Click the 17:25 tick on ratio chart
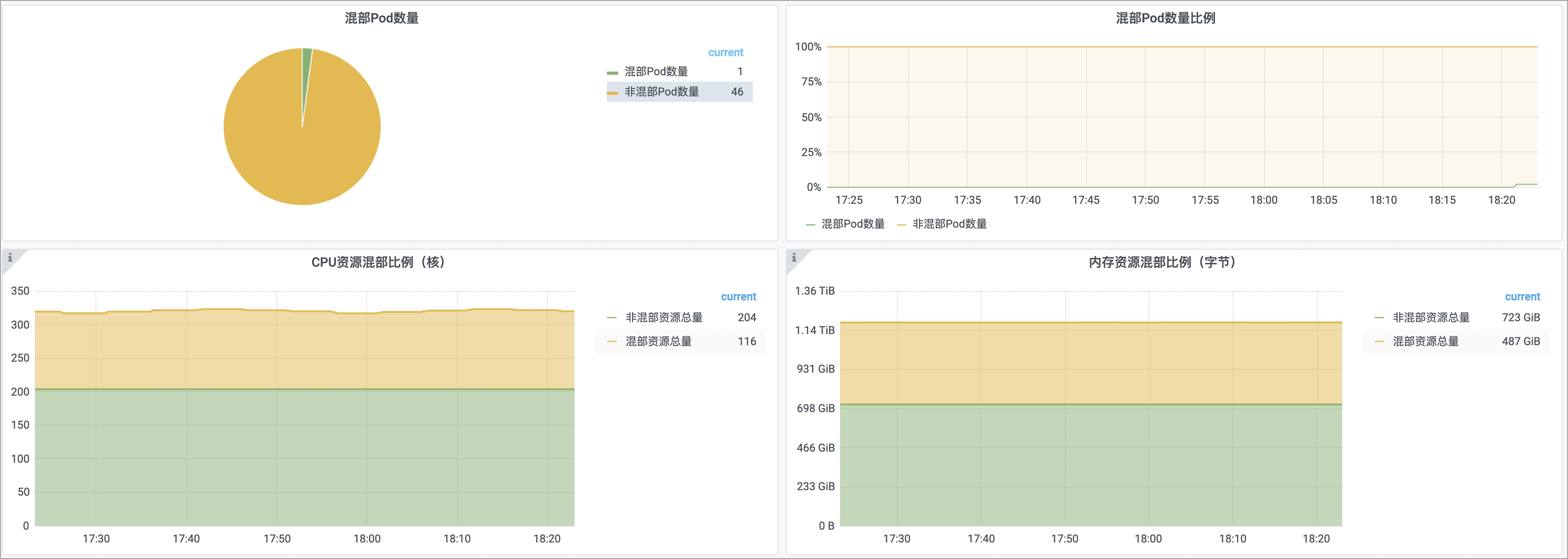The height and width of the screenshot is (559, 1568). pyautogui.click(x=849, y=201)
